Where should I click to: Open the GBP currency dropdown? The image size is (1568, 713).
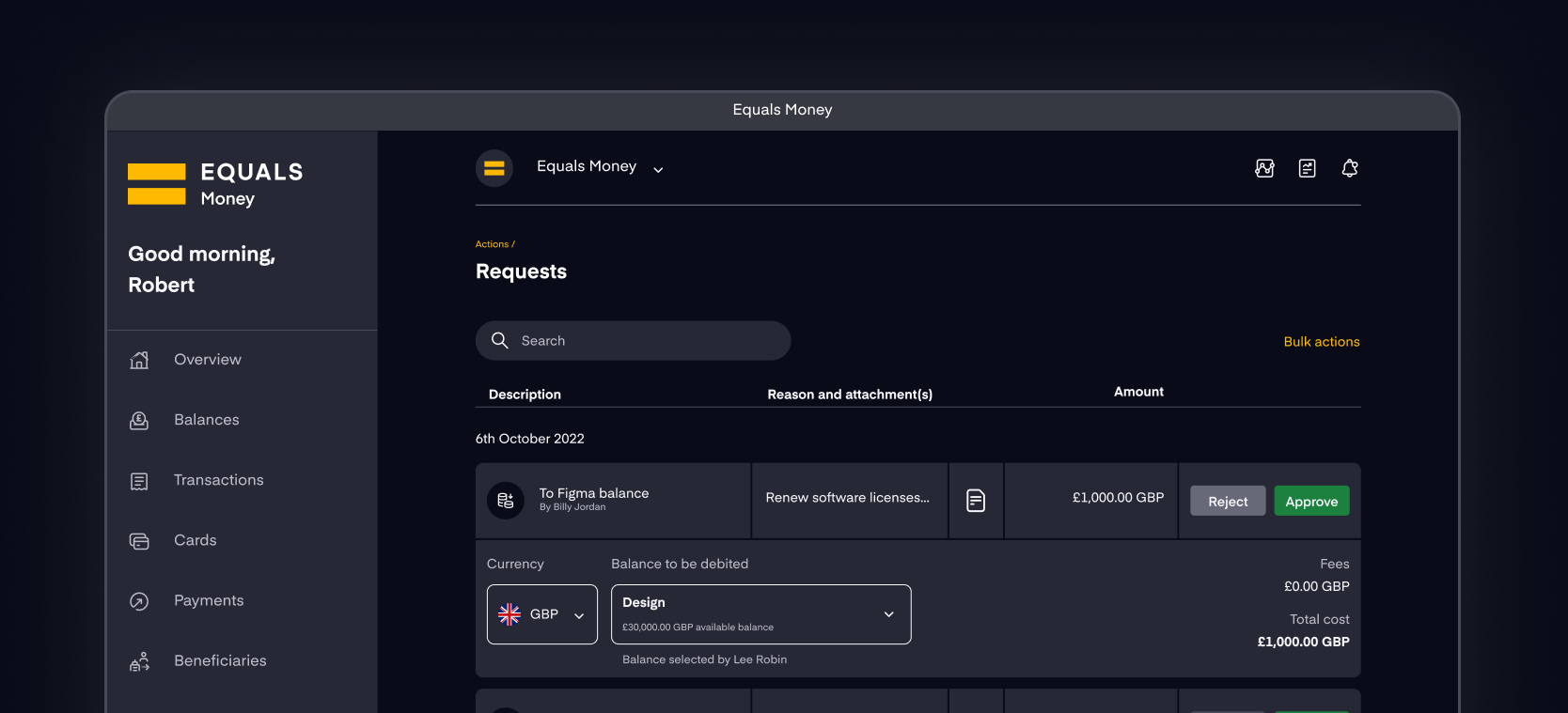(542, 614)
